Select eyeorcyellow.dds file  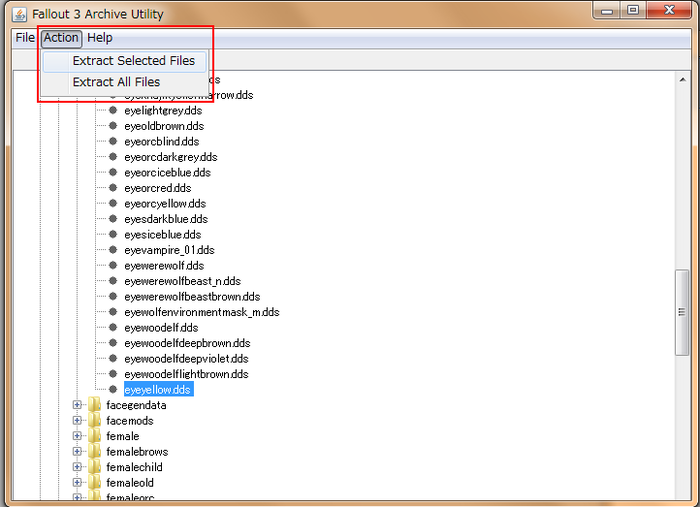tap(165, 204)
